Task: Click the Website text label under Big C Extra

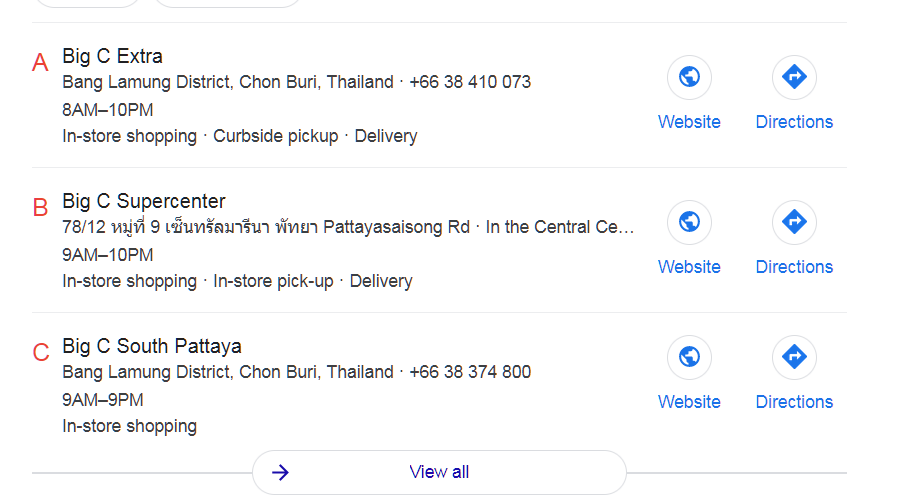Action: (x=689, y=122)
